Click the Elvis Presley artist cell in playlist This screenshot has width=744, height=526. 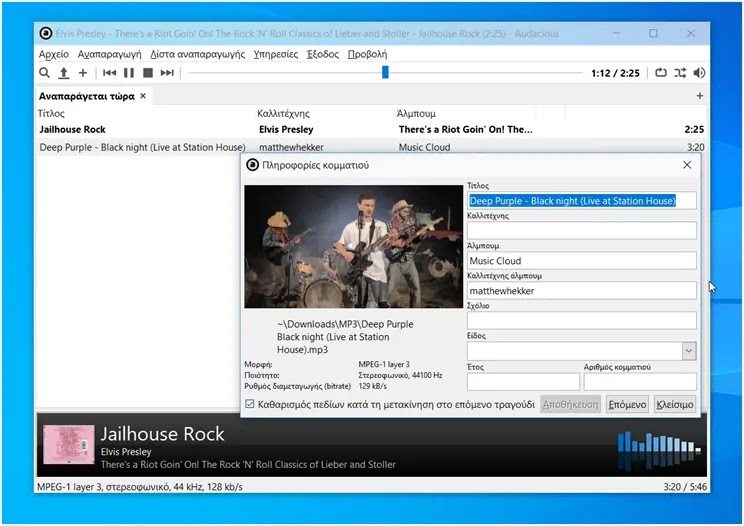[286, 129]
